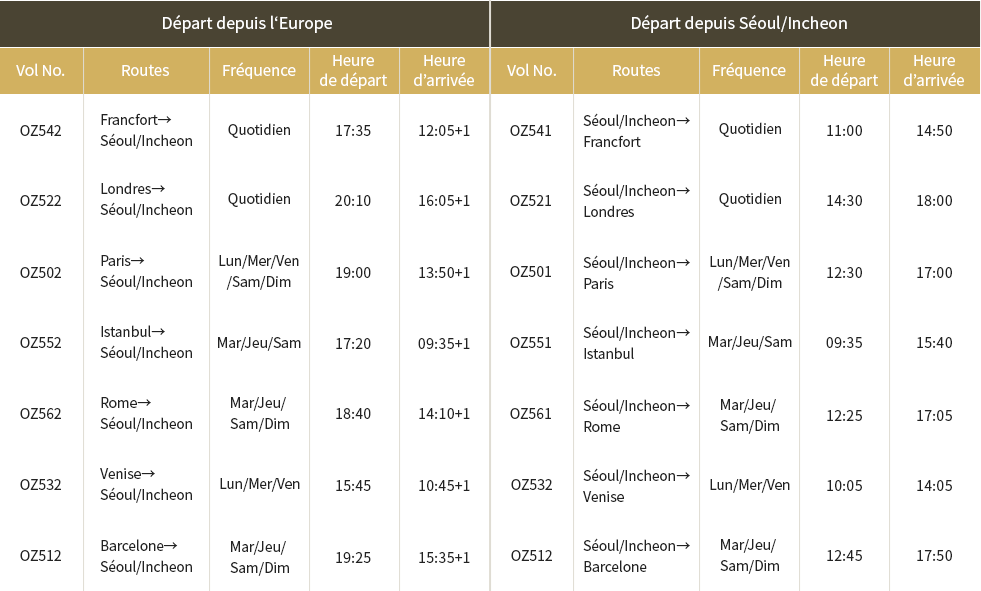Click the Séoul/Incheon→Paris route cell
Image resolution: width=981 pixels, height=591 pixels.
[636, 273]
